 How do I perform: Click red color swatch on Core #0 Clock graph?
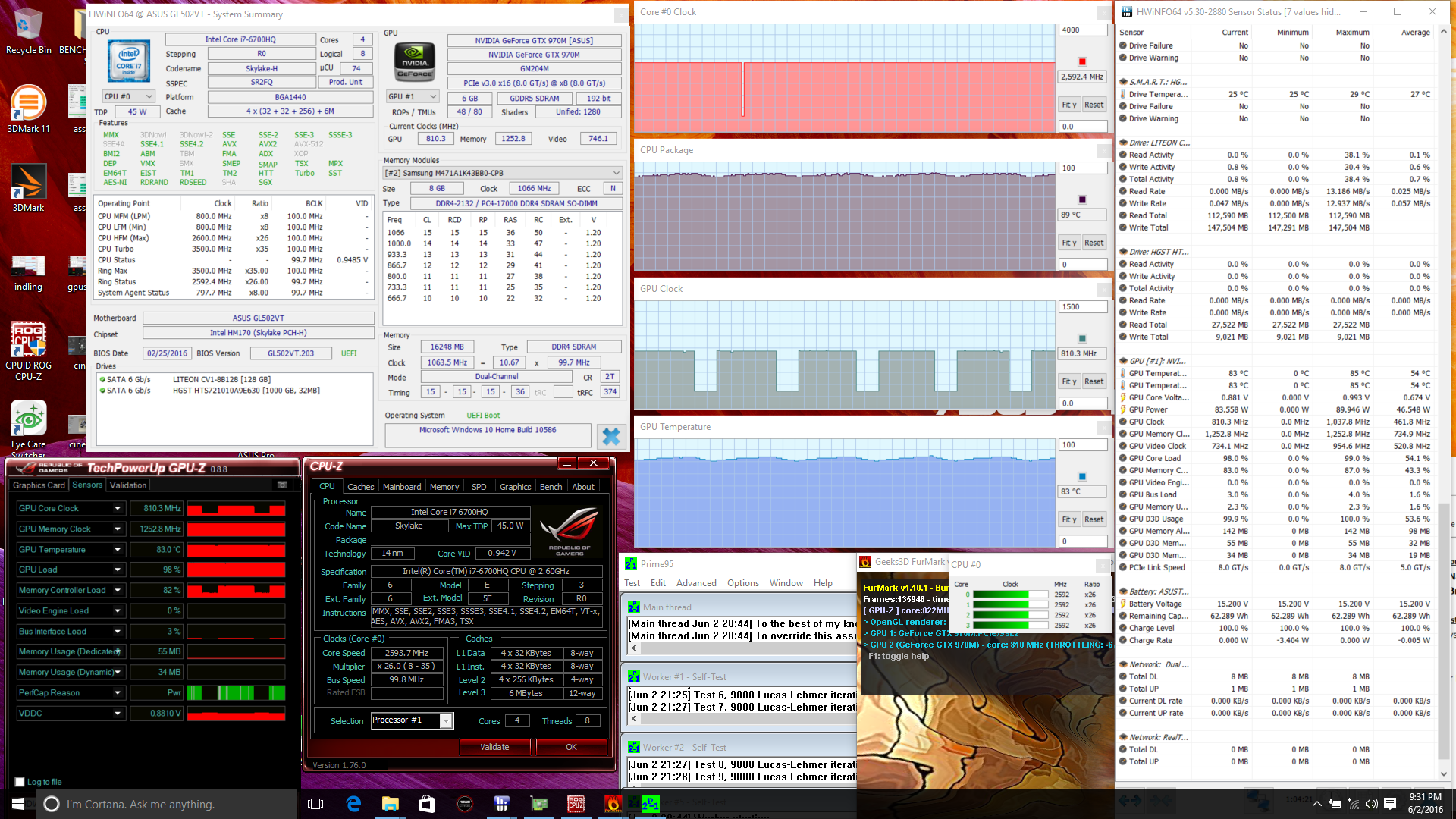[x=1082, y=61]
